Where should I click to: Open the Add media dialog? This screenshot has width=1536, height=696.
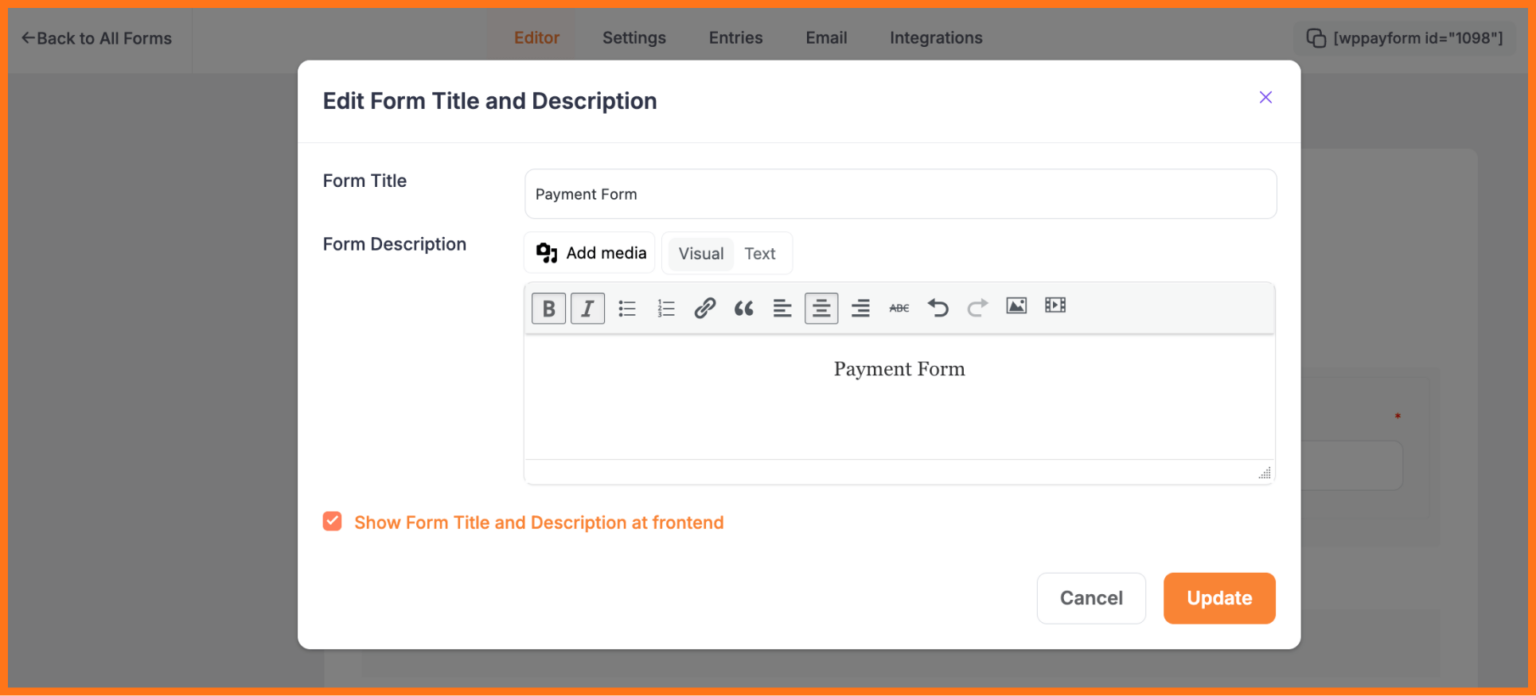coord(589,252)
